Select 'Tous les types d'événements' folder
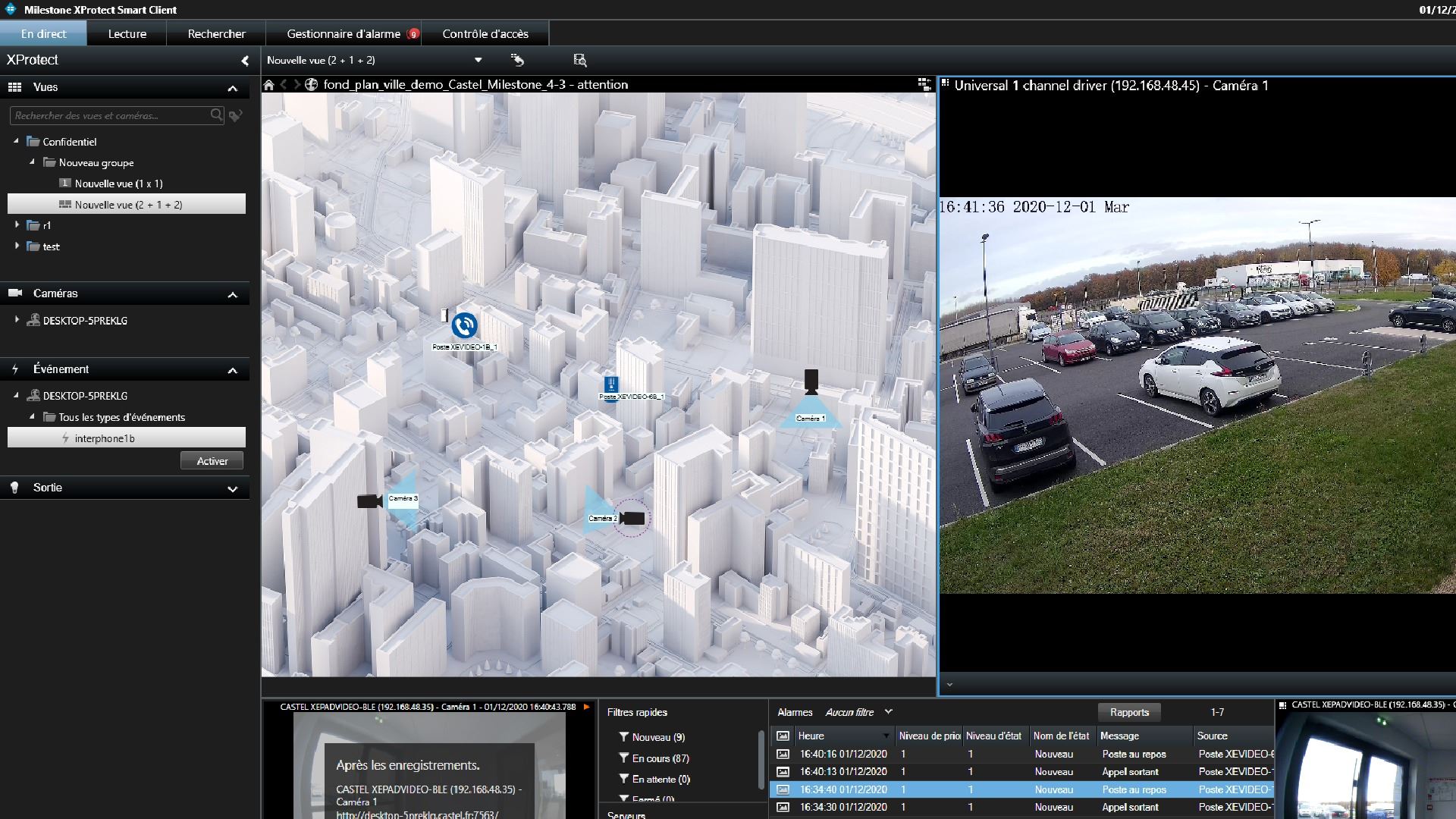Screen dimensions: 1456x819 tap(121, 417)
